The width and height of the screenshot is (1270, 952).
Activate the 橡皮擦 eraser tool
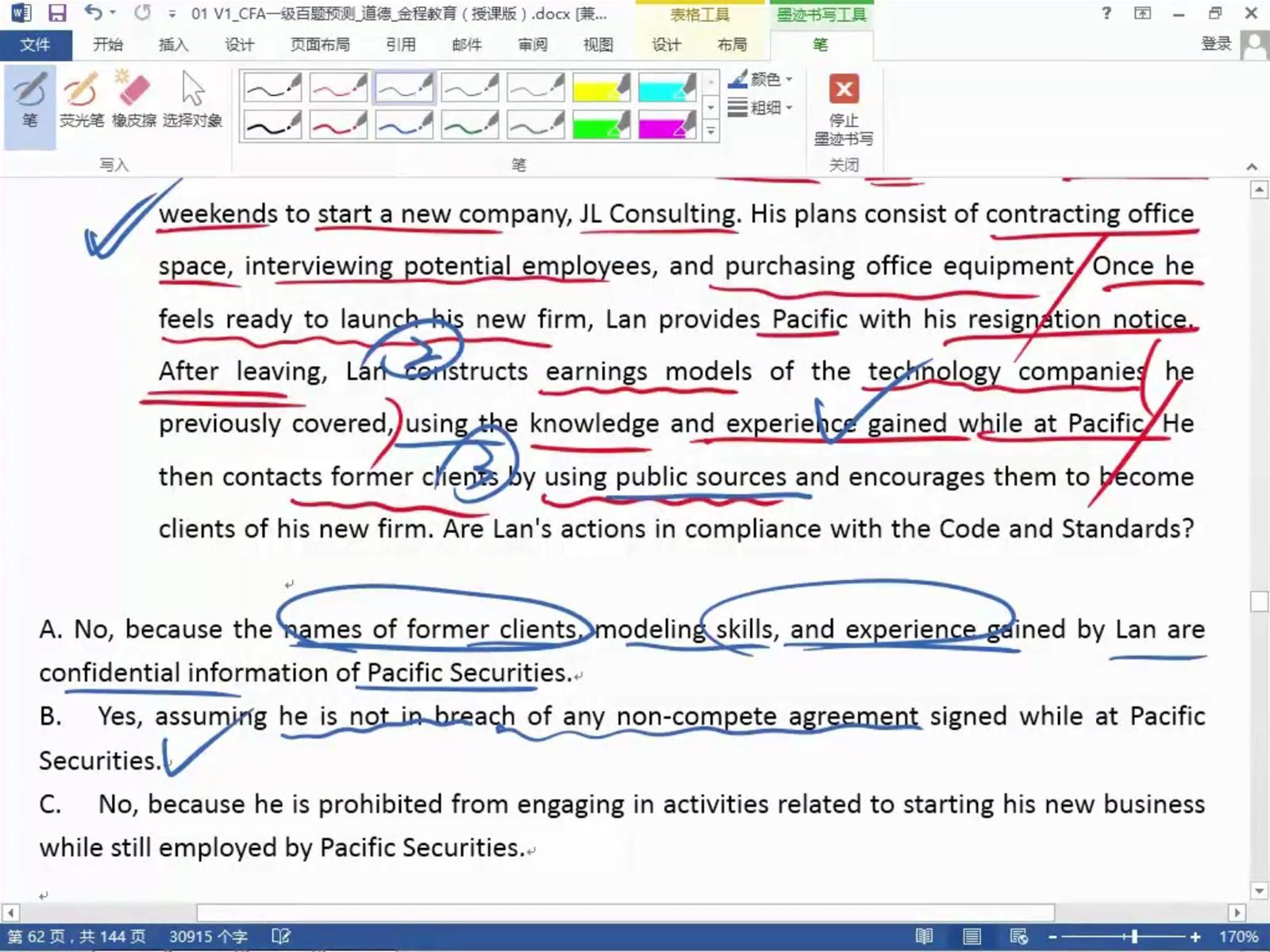coord(133,101)
